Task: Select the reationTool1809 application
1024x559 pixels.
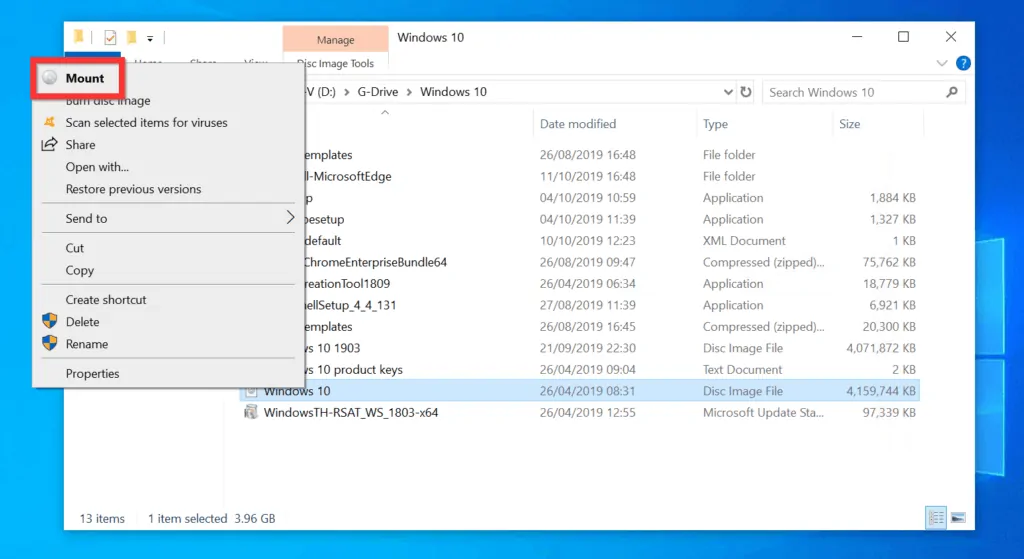Action: (x=347, y=284)
